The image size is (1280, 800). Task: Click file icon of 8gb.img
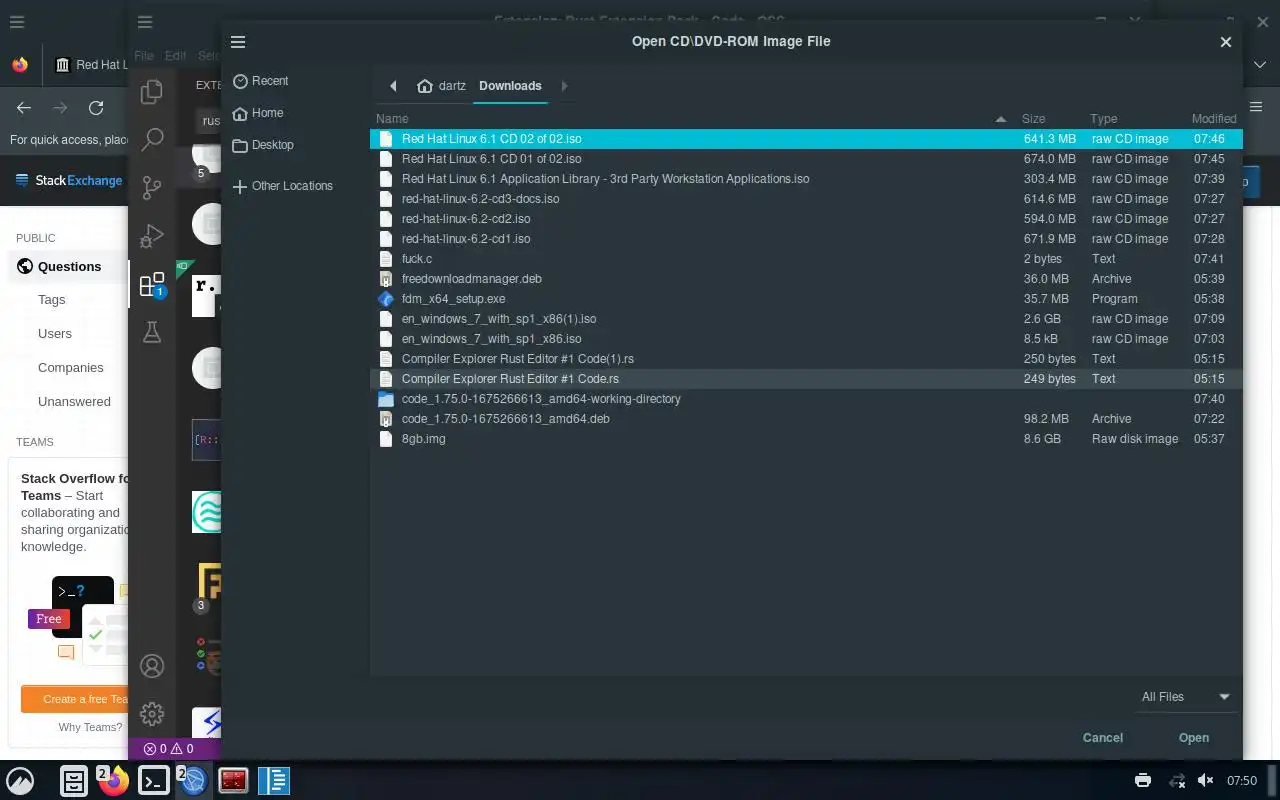point(386,439)
